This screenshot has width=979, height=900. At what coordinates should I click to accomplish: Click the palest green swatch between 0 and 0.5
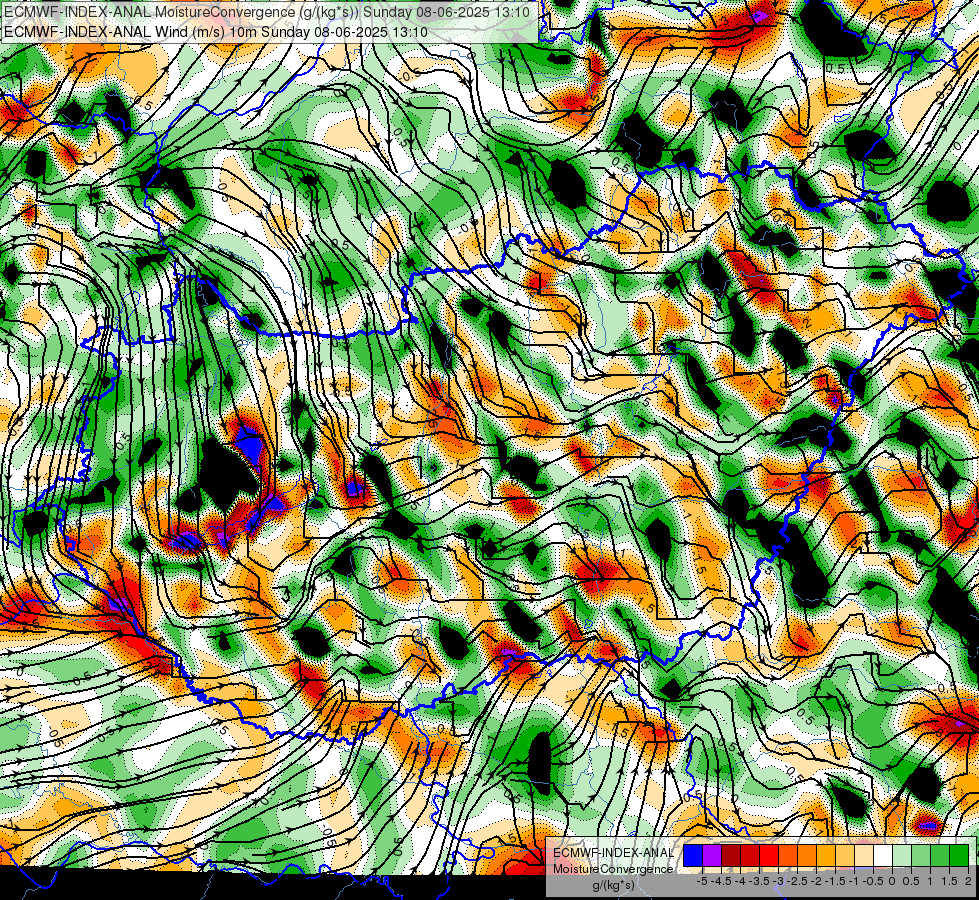902,856
